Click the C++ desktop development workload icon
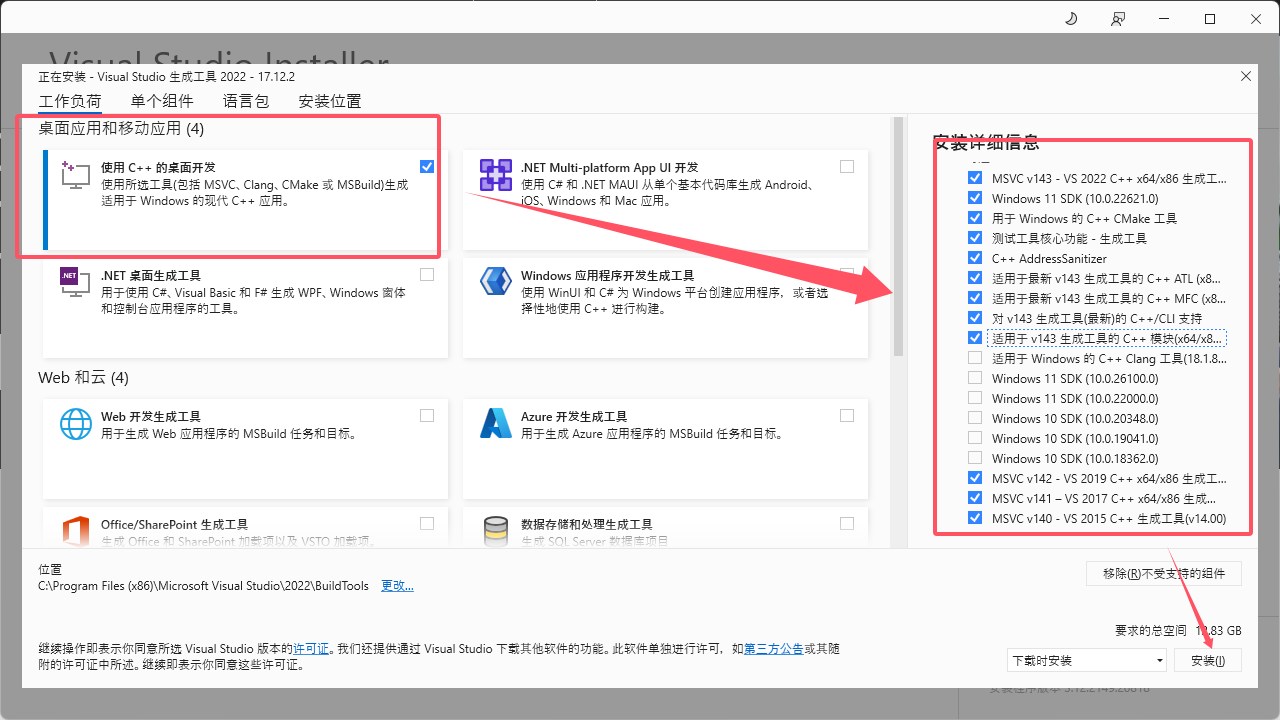This screenshot has height=720, width=1280. tap(76, 175)
